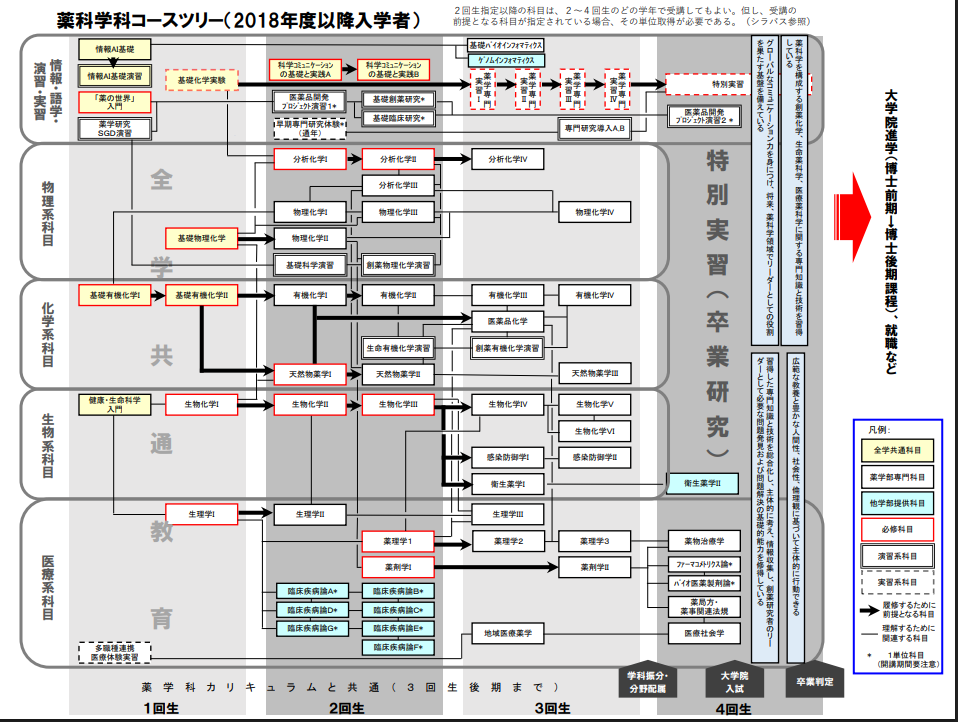958x722 pixels.
Task: Click the 学科振分・分野配属 milestone marker
Action: point(647,682)
